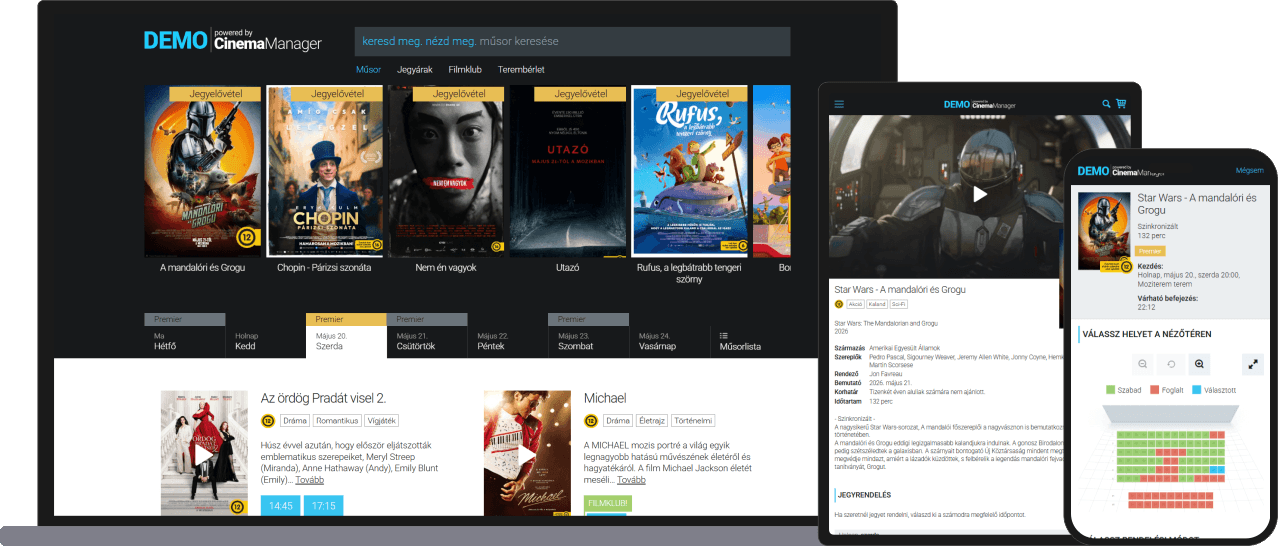
Task: Click the red Foglalt legend swatch
Action: click(x=1154, y=390)
